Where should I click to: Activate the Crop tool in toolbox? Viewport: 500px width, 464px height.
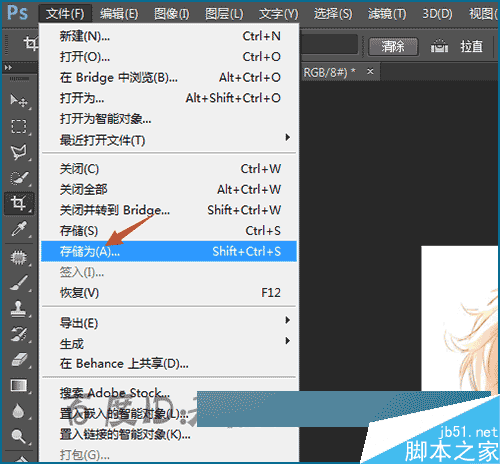click(x=19, y=203)
